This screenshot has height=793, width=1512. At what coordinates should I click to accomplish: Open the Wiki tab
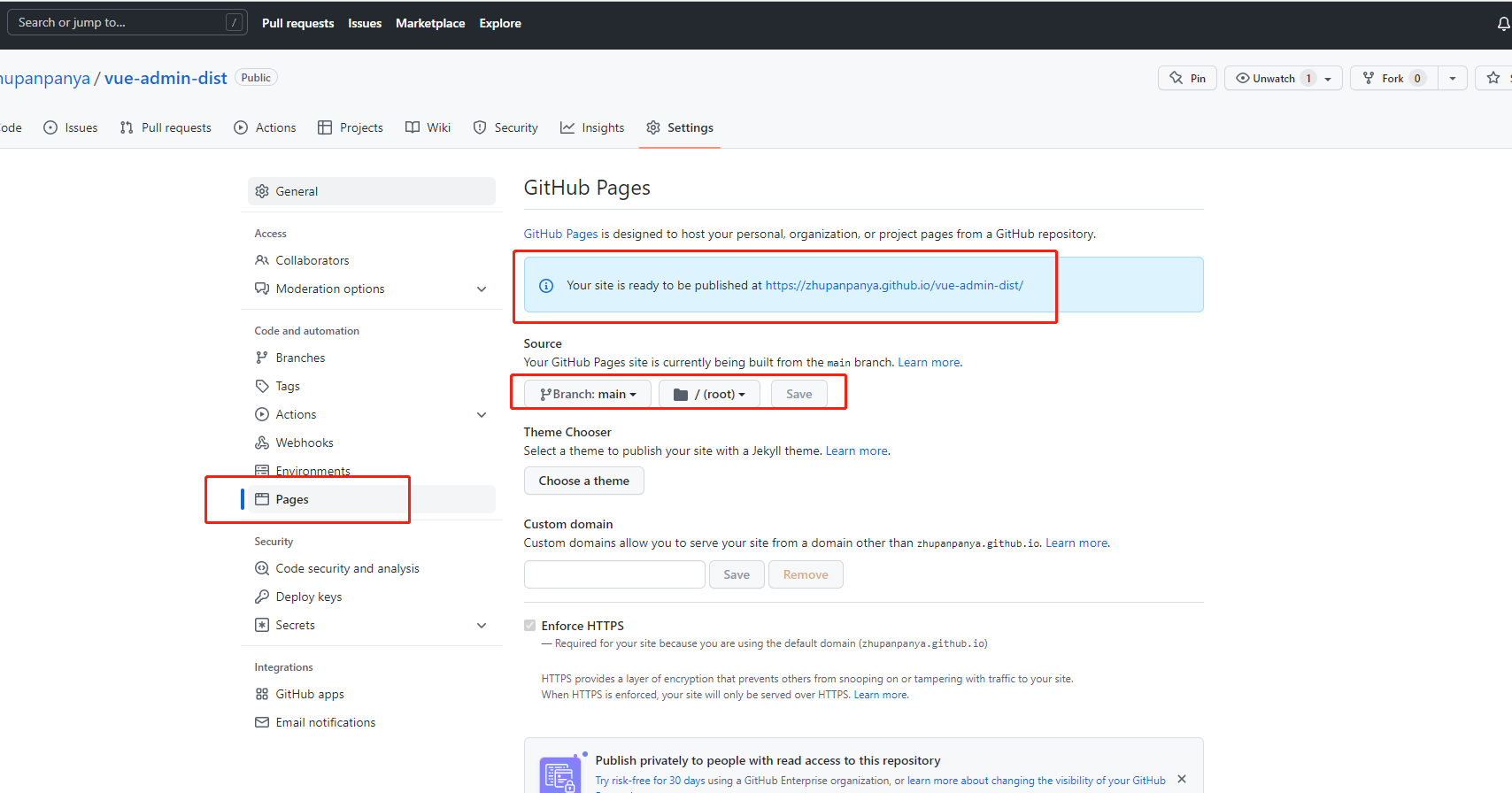click(428, 127)
